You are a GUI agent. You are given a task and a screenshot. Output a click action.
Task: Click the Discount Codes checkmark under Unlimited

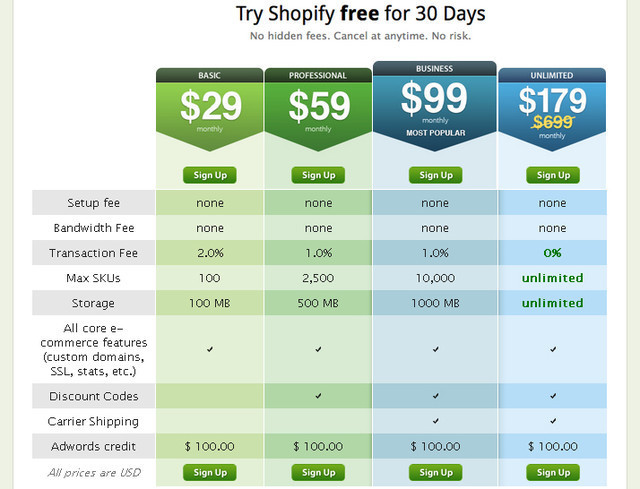click(x=553, y=396)
